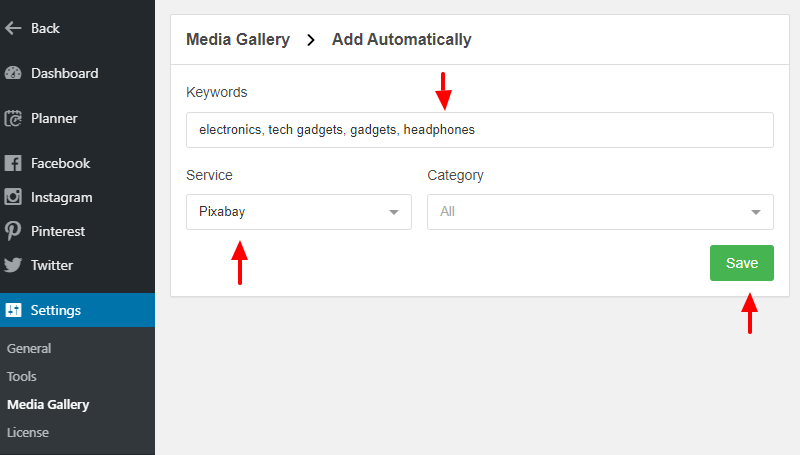This screenshot has width=800, height=455.
Task: Select Tools in the settings submenu
Action: tap(21, 376)
